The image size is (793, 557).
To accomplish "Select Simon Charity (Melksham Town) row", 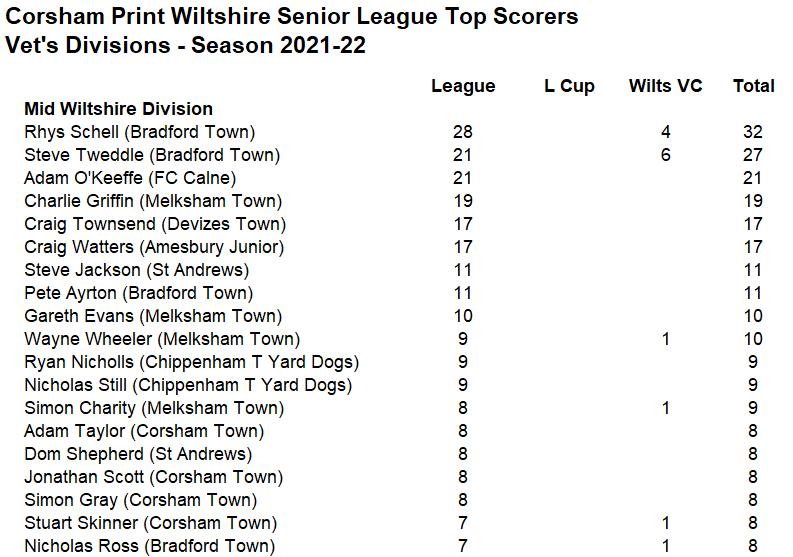I will point(393,408).
